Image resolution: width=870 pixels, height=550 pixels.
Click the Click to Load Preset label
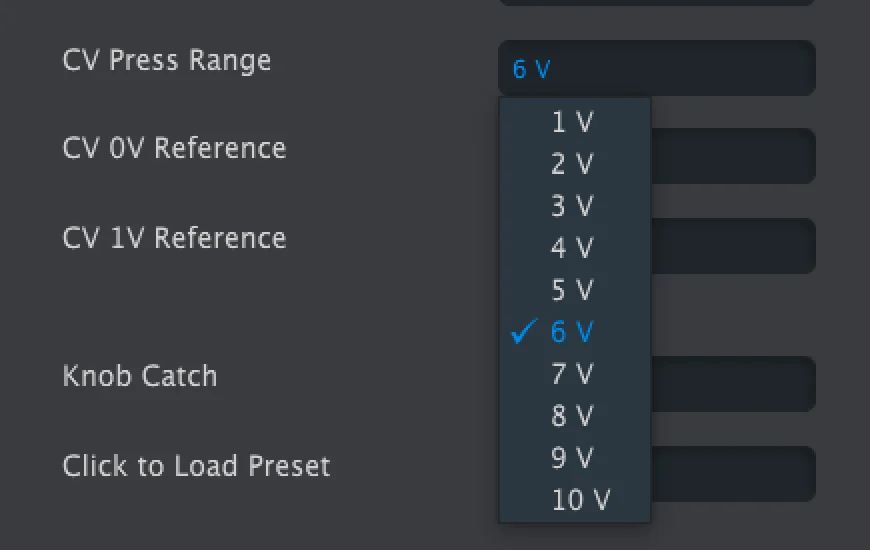(x=196, y=466)
